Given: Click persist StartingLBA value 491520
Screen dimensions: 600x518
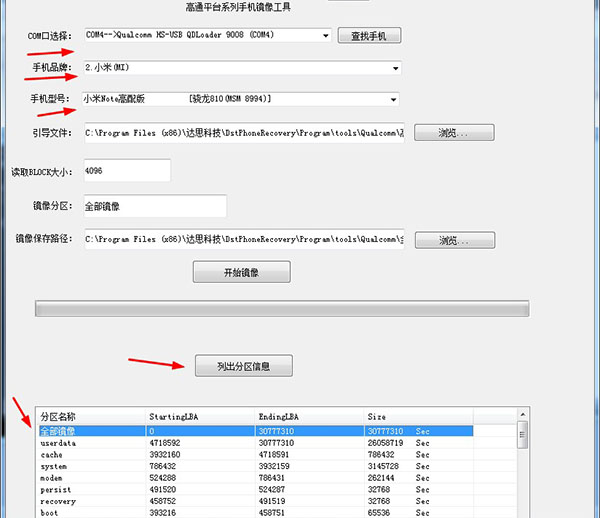Looking at the screenshot, I should [163, 489].
